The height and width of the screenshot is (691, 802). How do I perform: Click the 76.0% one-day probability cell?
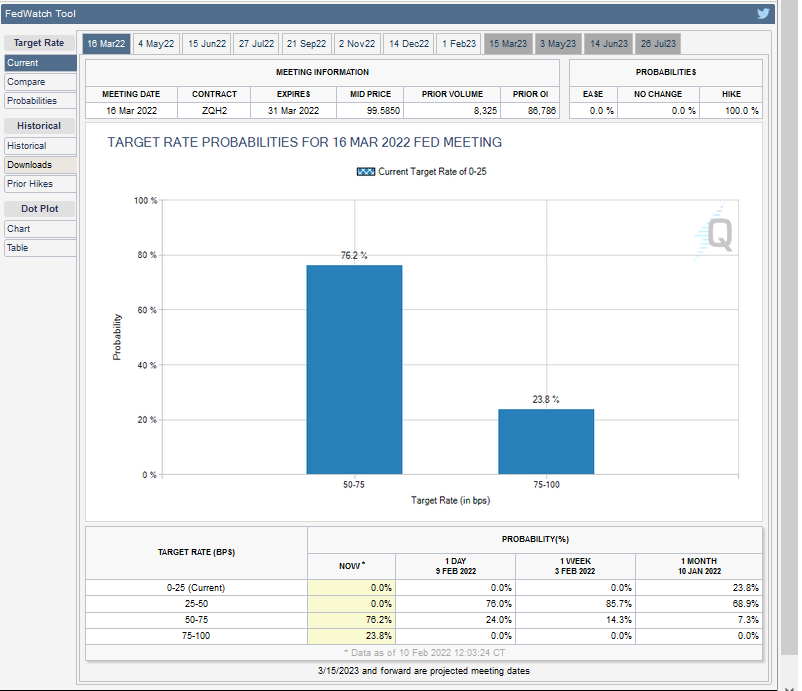tap(455, 604)
